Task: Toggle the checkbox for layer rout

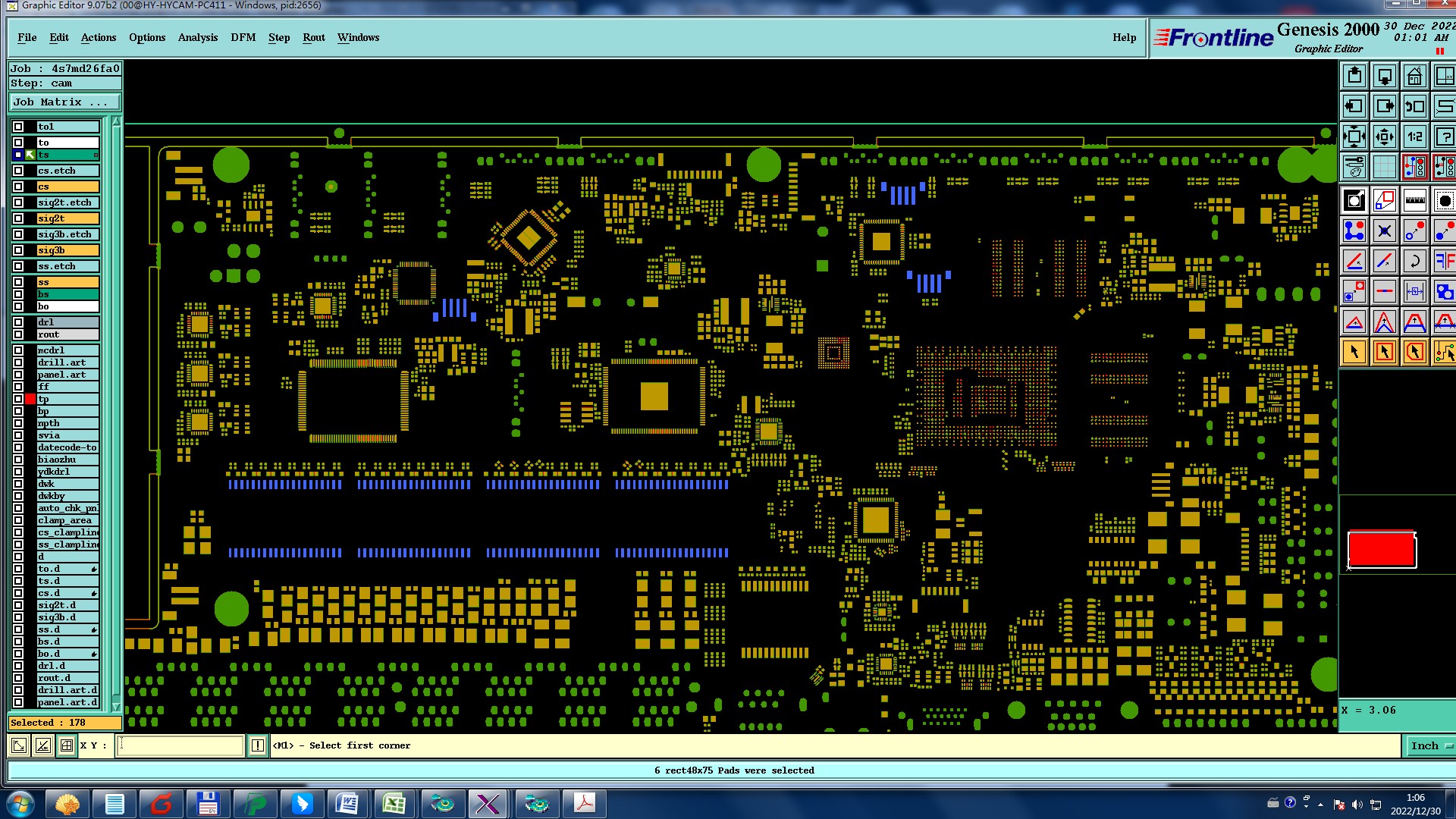Action: pos(18,334)
